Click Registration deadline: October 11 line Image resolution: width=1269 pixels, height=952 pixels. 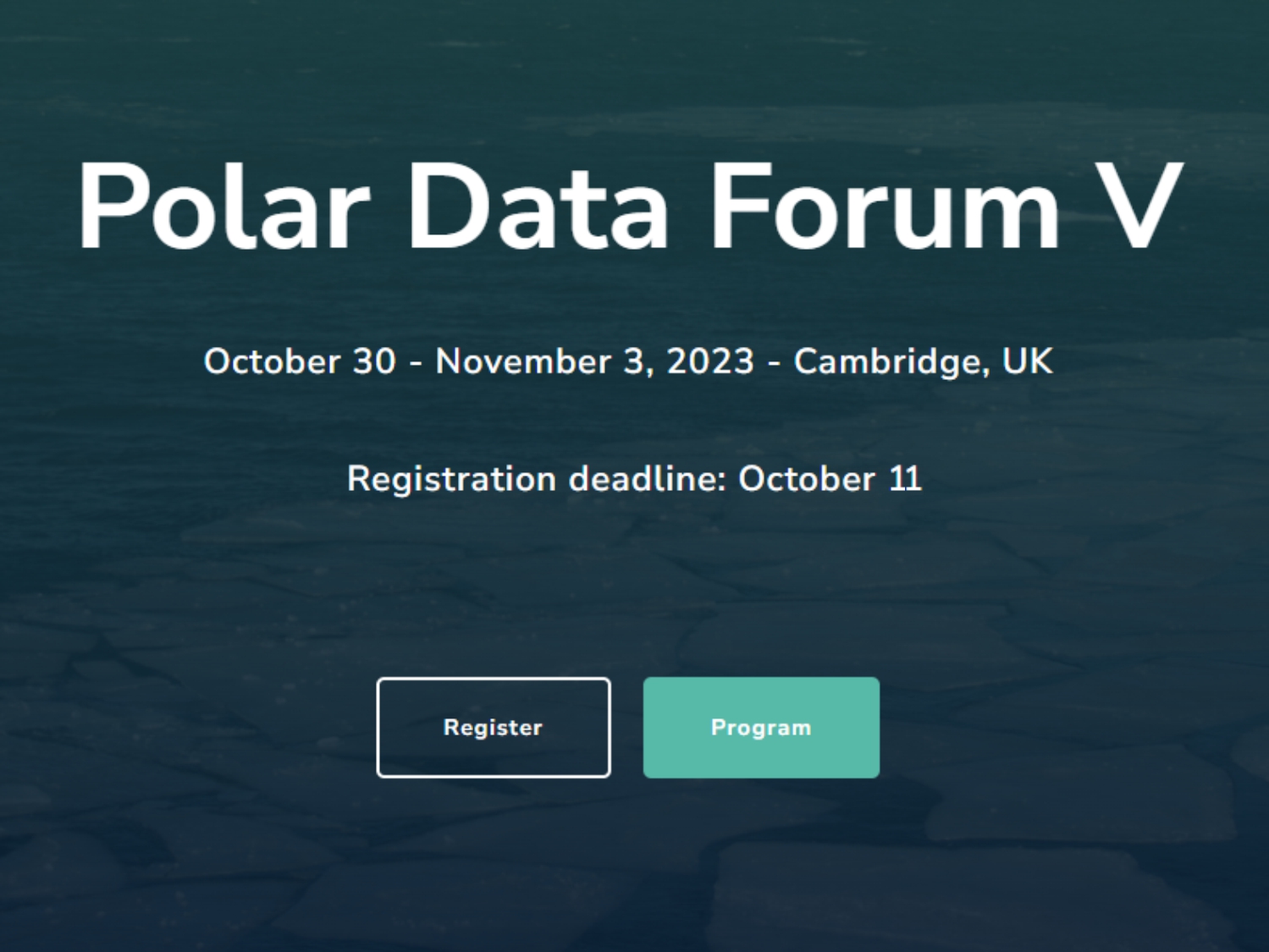tap(634, 480)
